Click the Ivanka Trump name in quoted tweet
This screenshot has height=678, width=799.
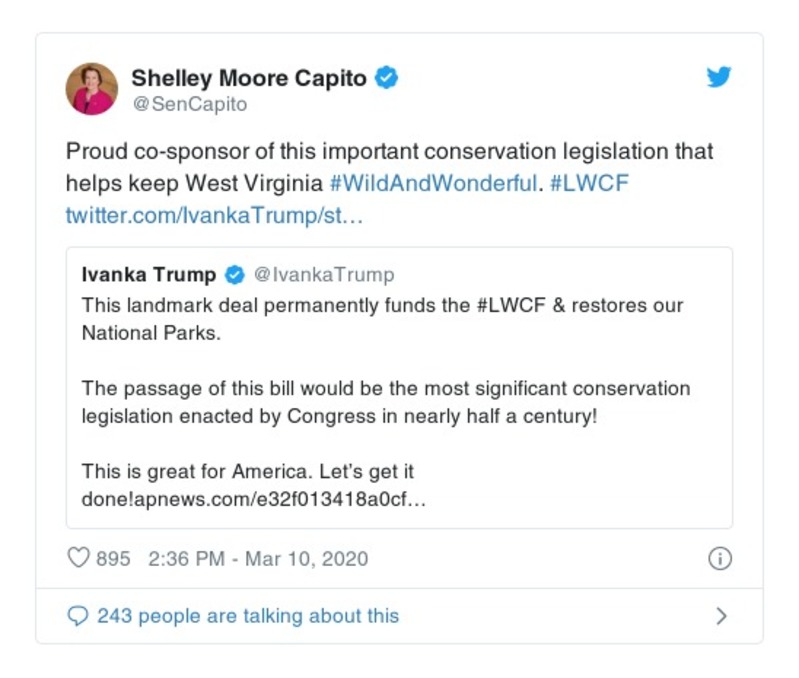149,274
